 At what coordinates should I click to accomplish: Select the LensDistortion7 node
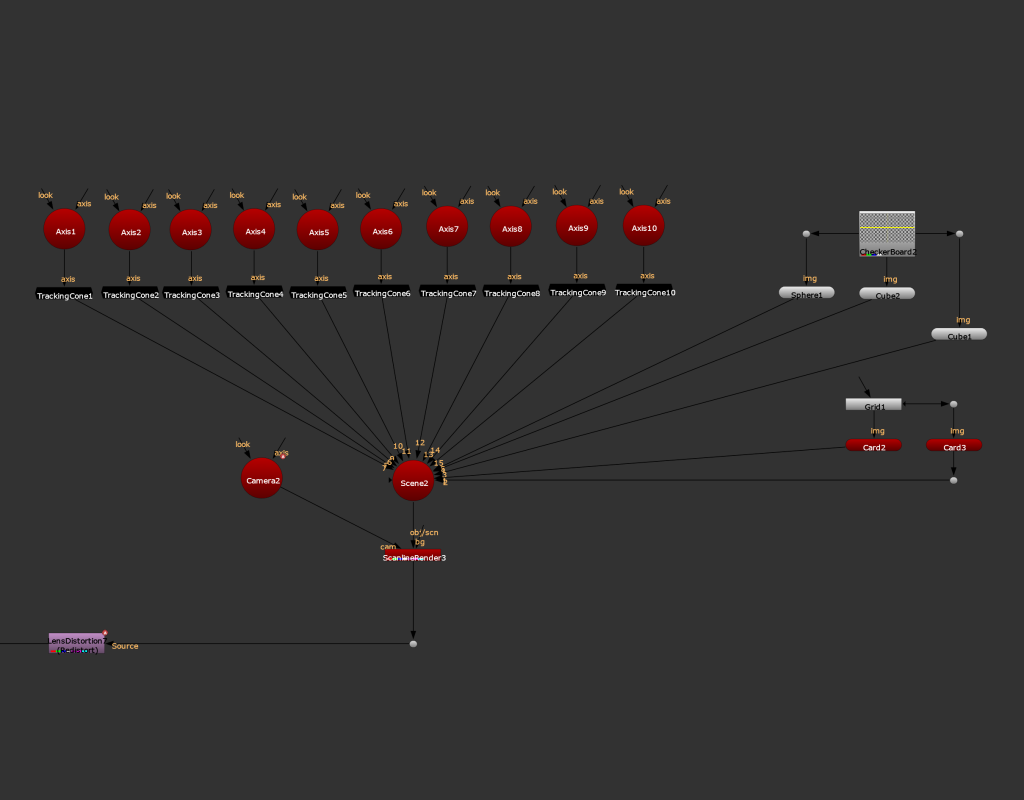(76, 643)
